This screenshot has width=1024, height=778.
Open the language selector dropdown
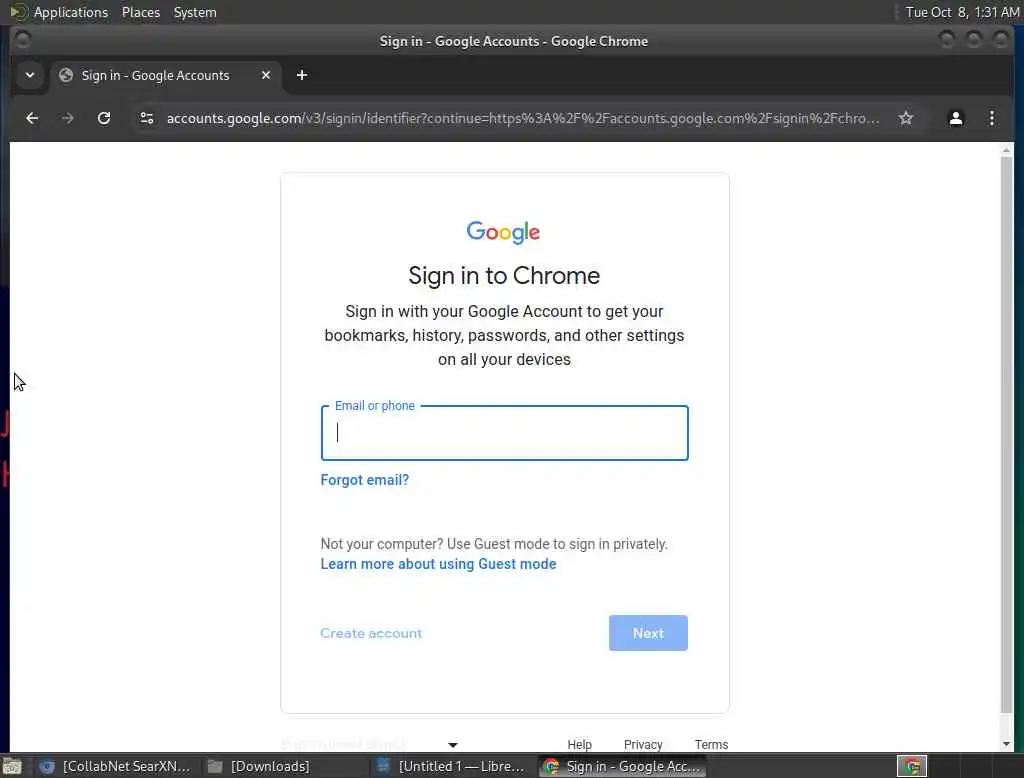point(370,745)
